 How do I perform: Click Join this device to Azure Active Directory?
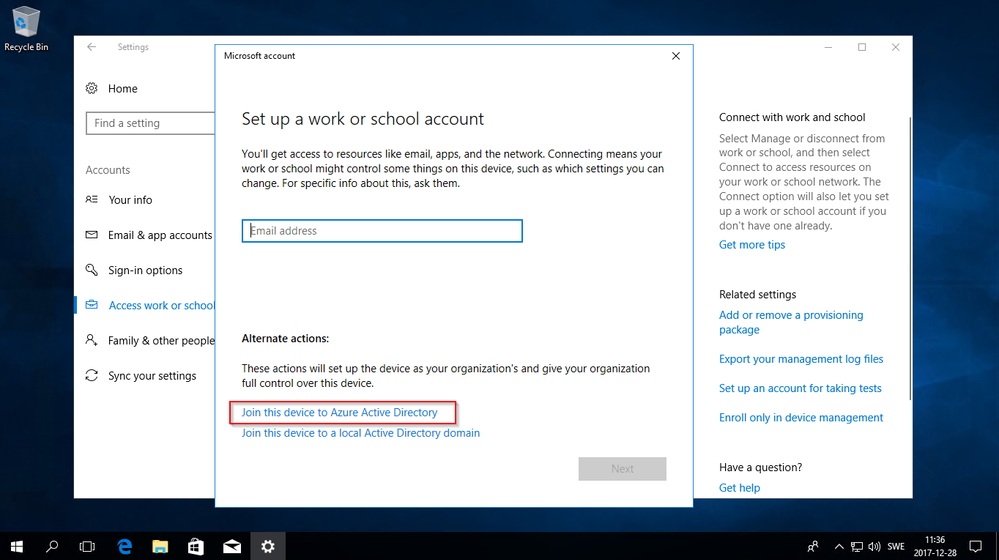[x=340, y=412]
